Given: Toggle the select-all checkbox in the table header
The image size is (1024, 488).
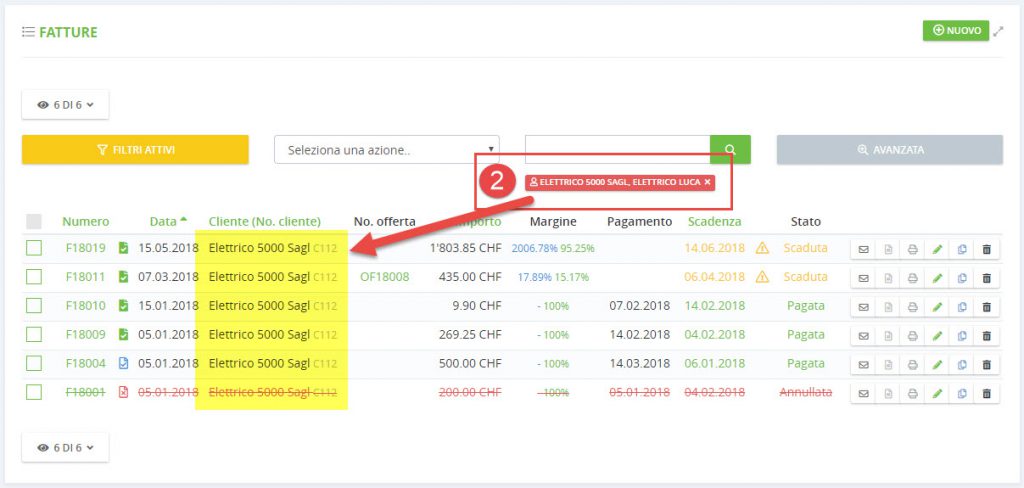Looking at the screenshot, I should (34, 221).
